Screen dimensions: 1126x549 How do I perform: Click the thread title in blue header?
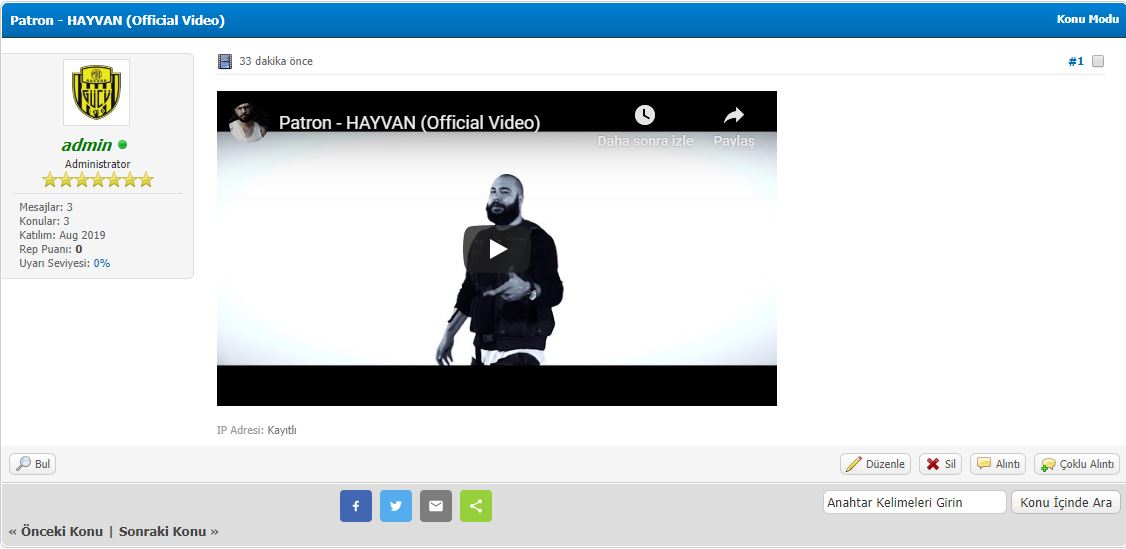[118, 20]
